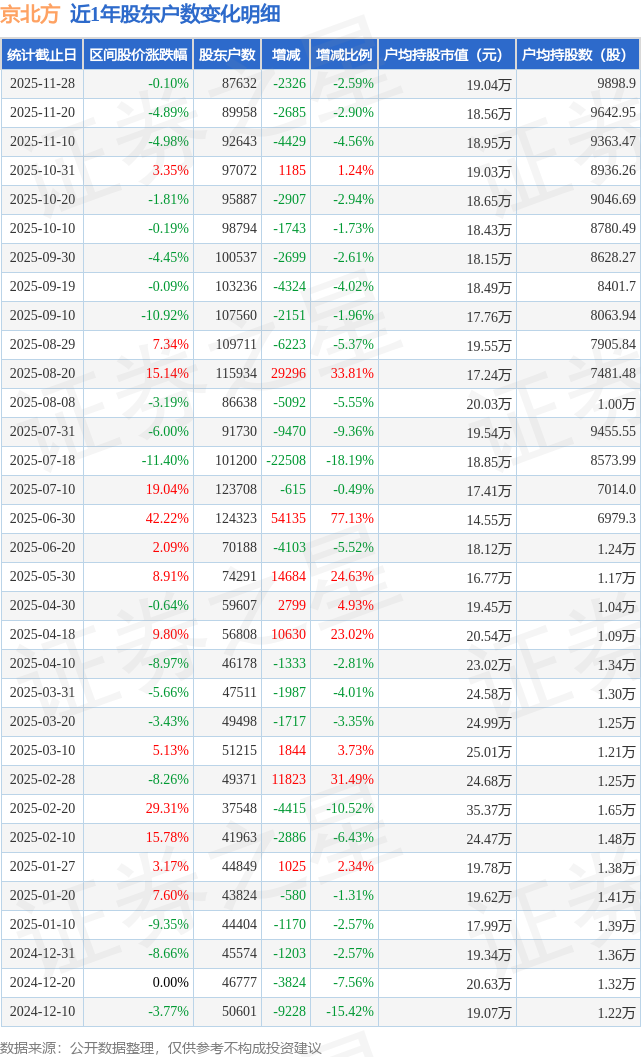This screenshot has width=641, height=1057.
Task: Select the 42.22% price change cell
Action: click(167, 519)
